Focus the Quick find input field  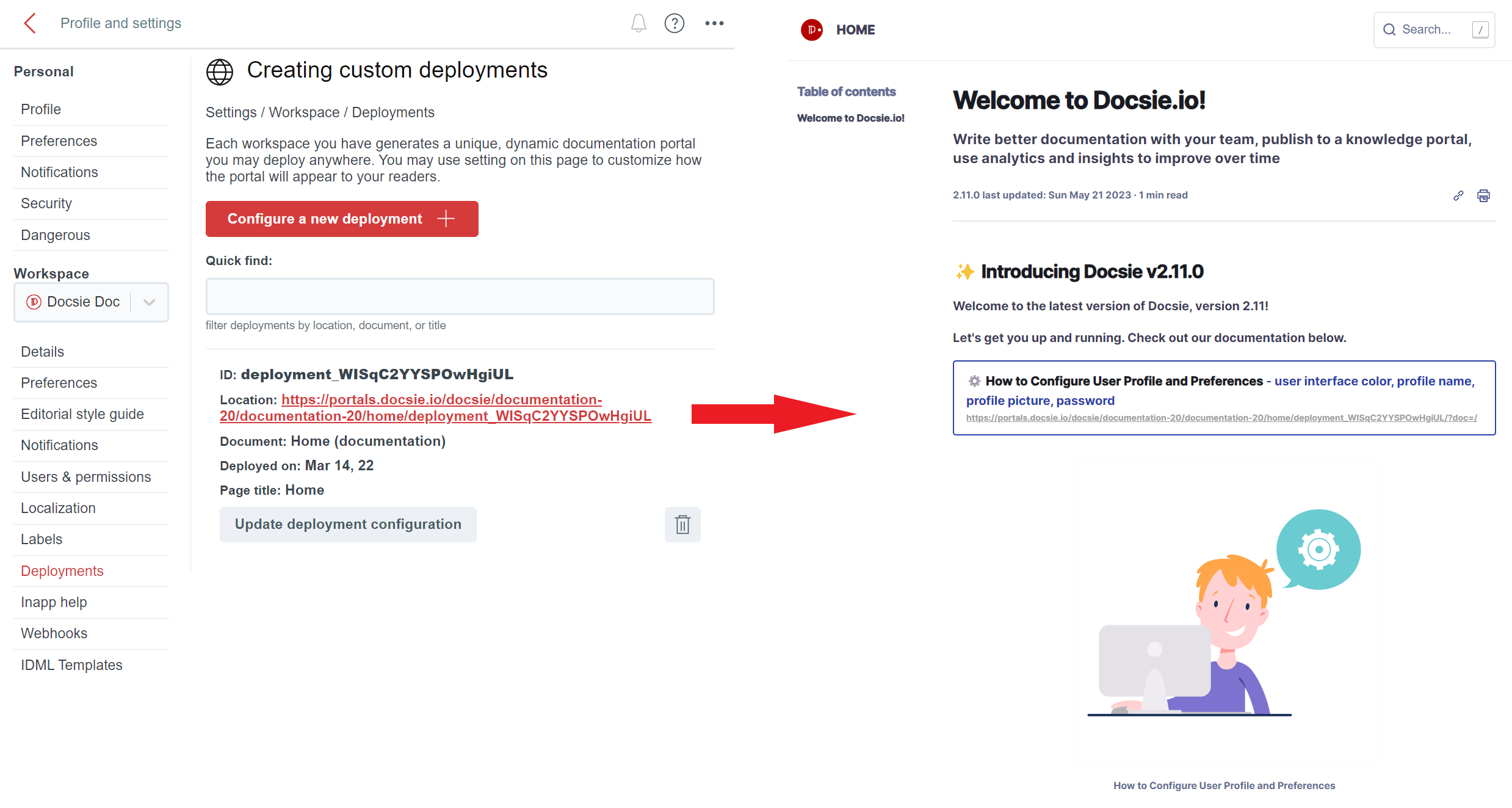click(460, 297)
